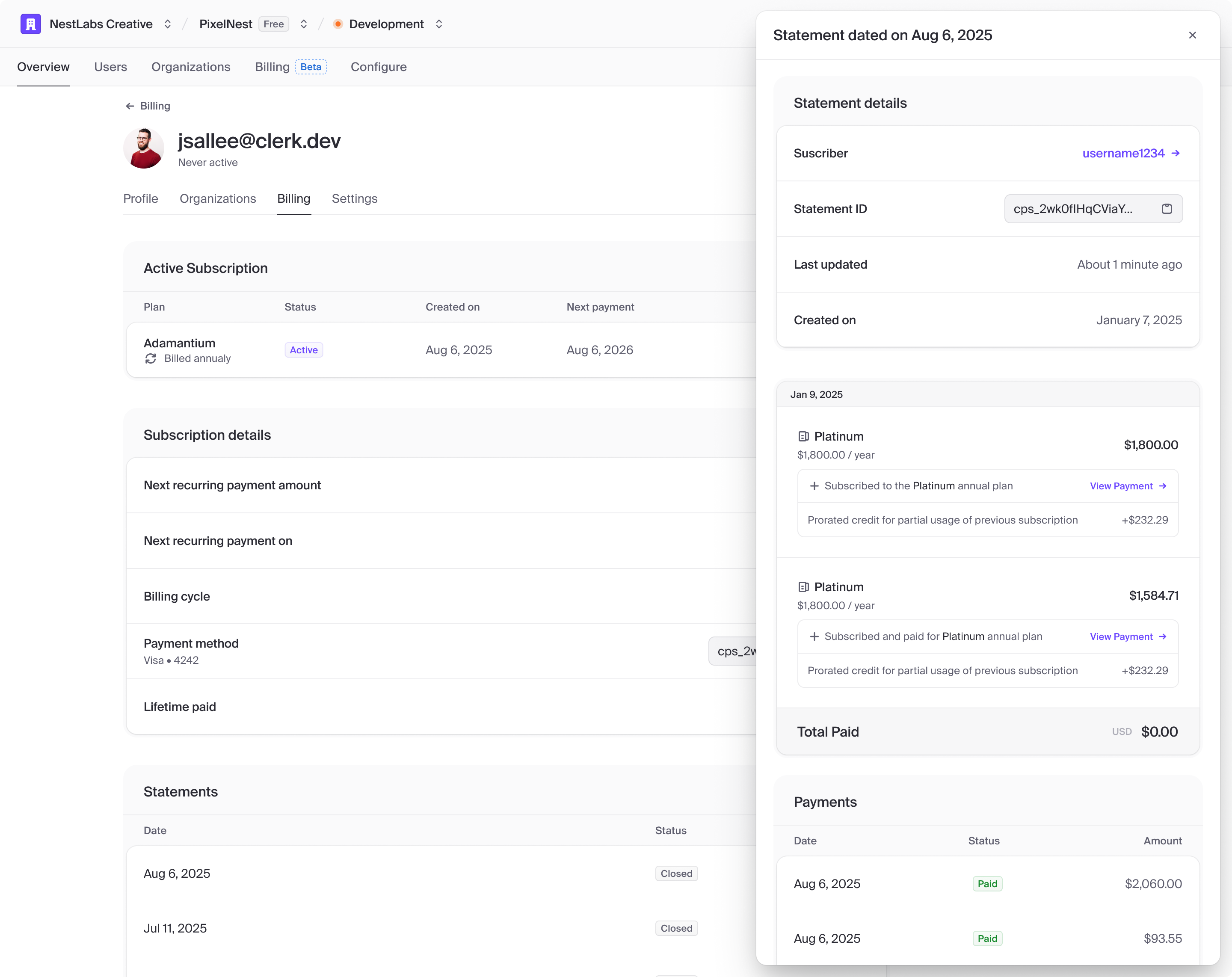Viewport: 1232px width, 977px height.
Task: Click the jsallee@clerk.dev user avatar
Action: (143, 148)
